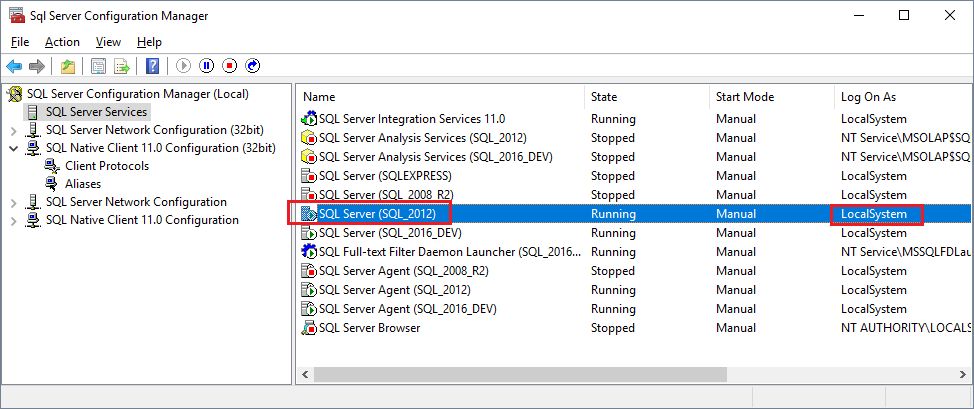Click Running state of SQL Server Integration Services
Image resolution: width=974 pixels, height=409 pixels.
click(613, 119)
